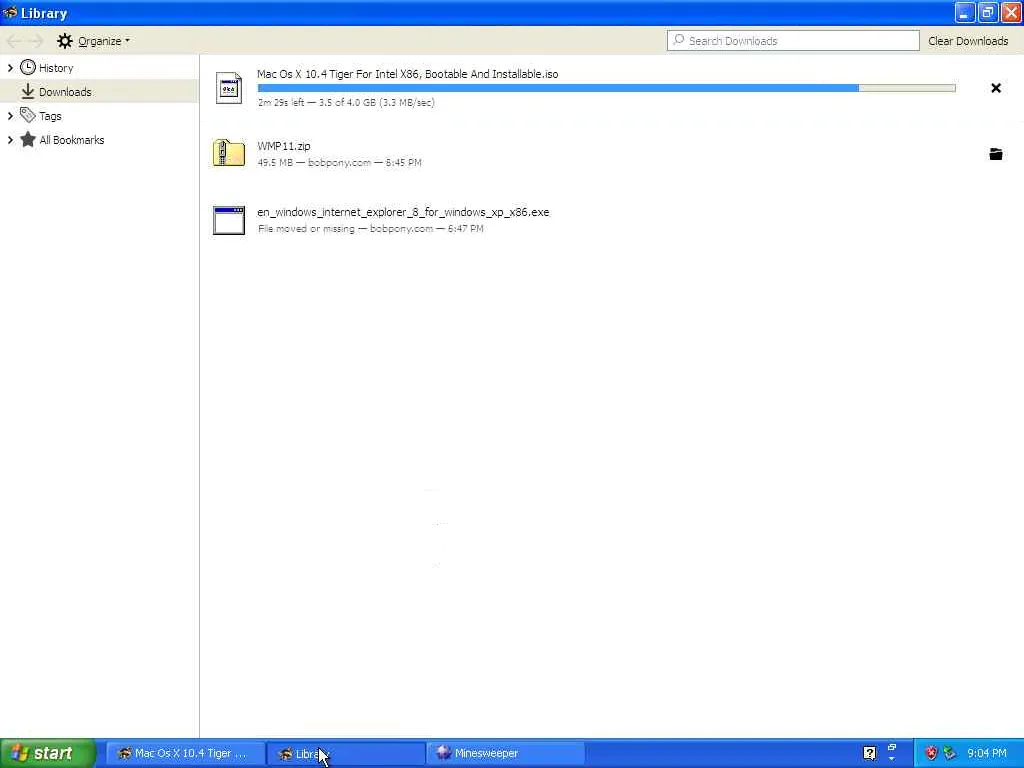Click the Library window title icon
The height and width of the screenshot is (768, 1024).
point(10,12)
